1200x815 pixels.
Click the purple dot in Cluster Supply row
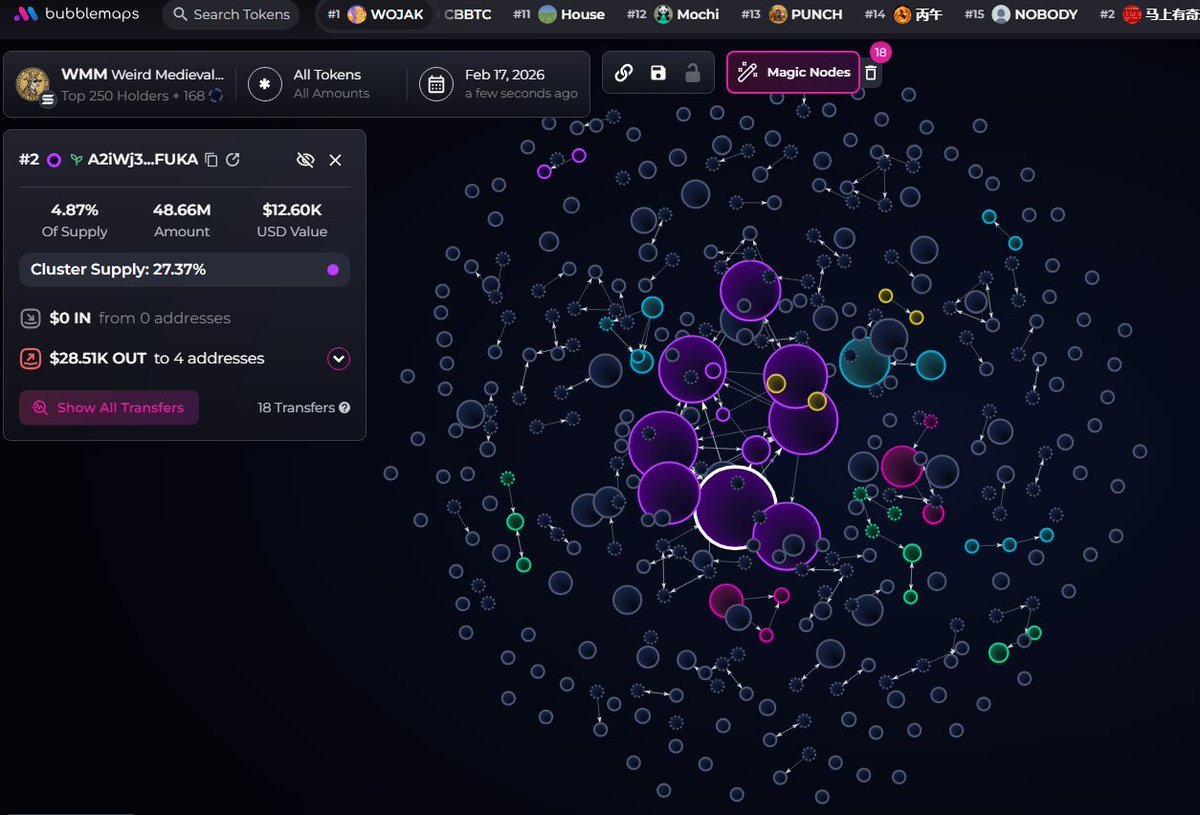click(333, 270)
